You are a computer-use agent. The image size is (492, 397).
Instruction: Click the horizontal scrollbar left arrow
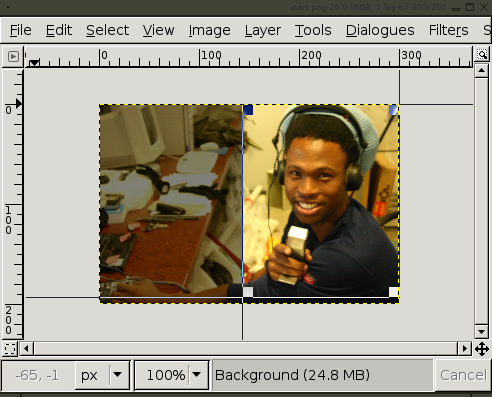26,349
